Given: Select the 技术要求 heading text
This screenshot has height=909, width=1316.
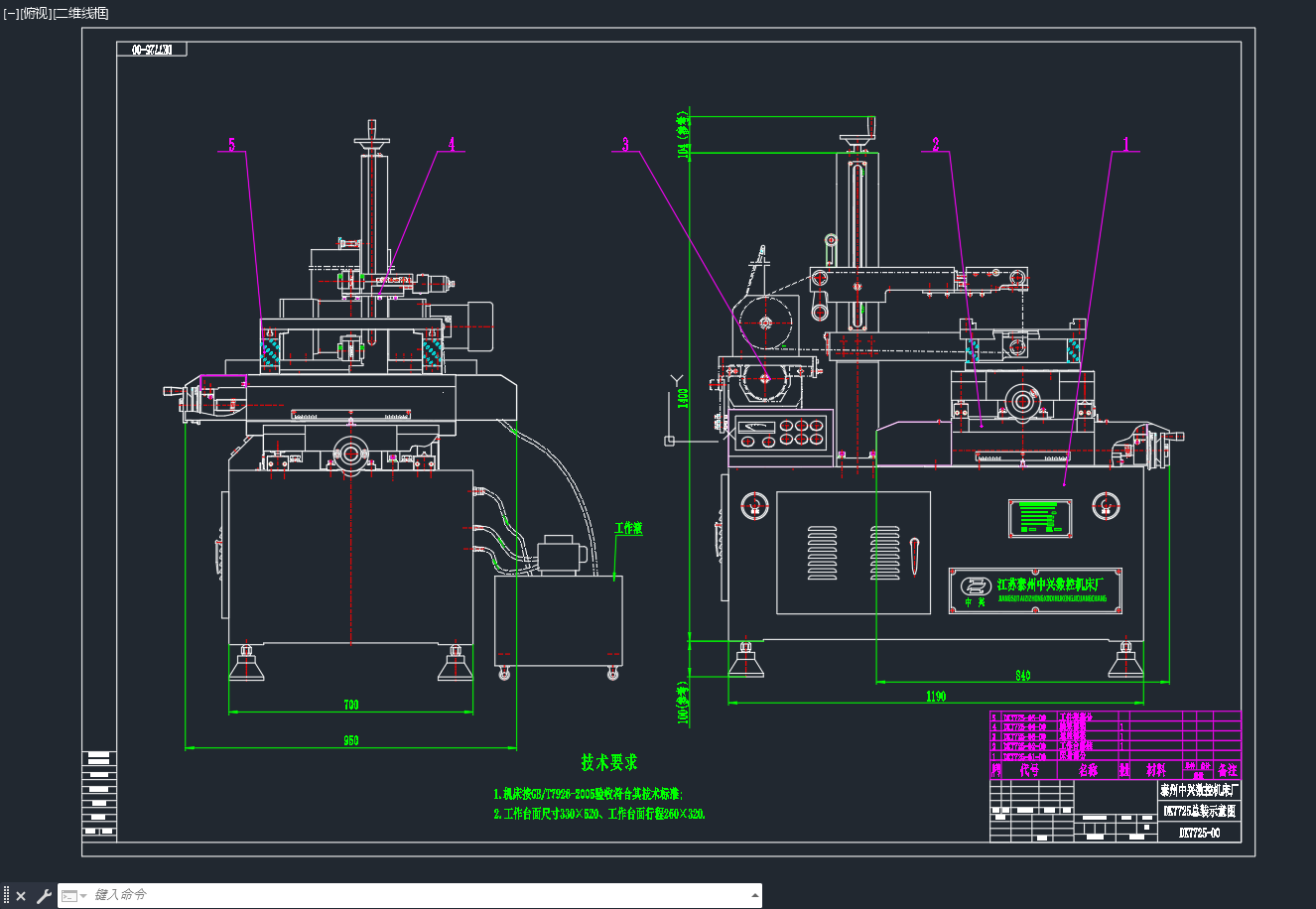Looking at the screenshot, I should point(609,762).
